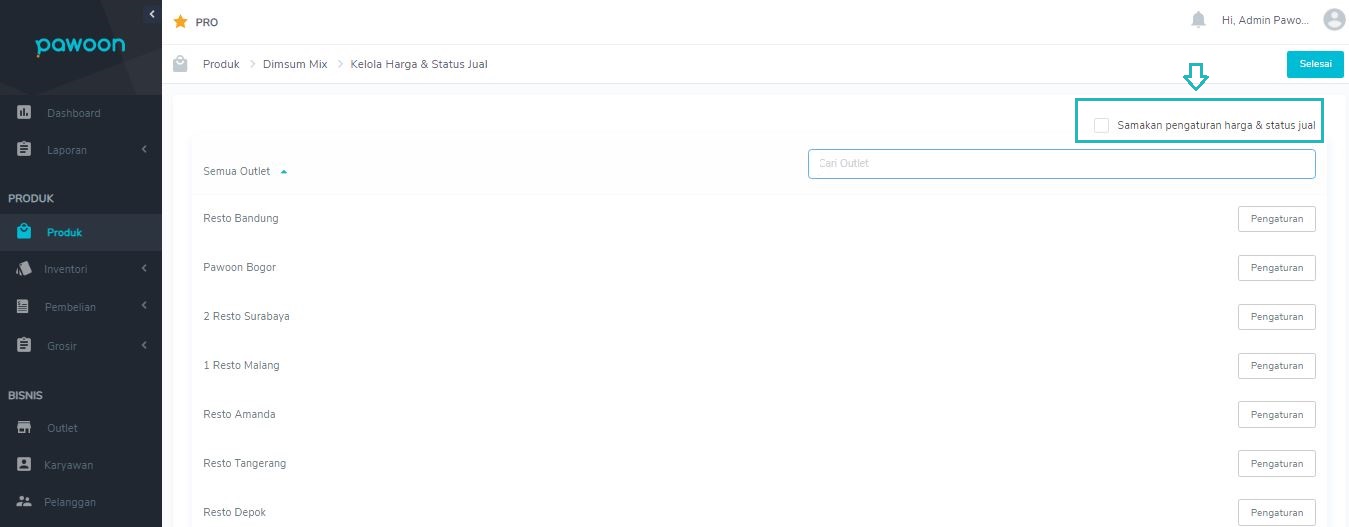The width and height of the screenshot is (1349, 527).
Task: Expand the Laporan submenu chevron
Action: click(144, 150)
